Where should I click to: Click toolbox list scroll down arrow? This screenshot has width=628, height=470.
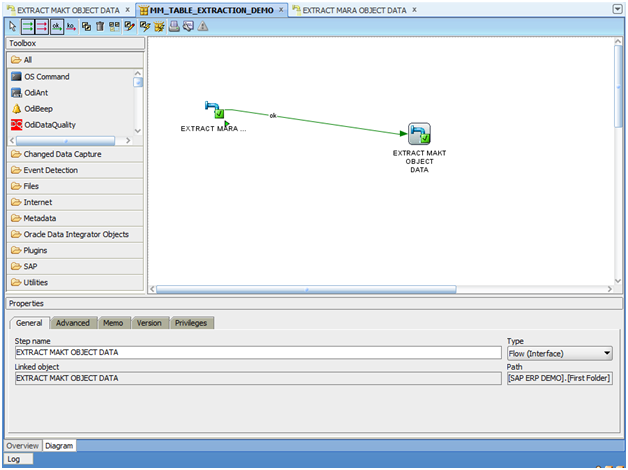click(x=138, y=131)
